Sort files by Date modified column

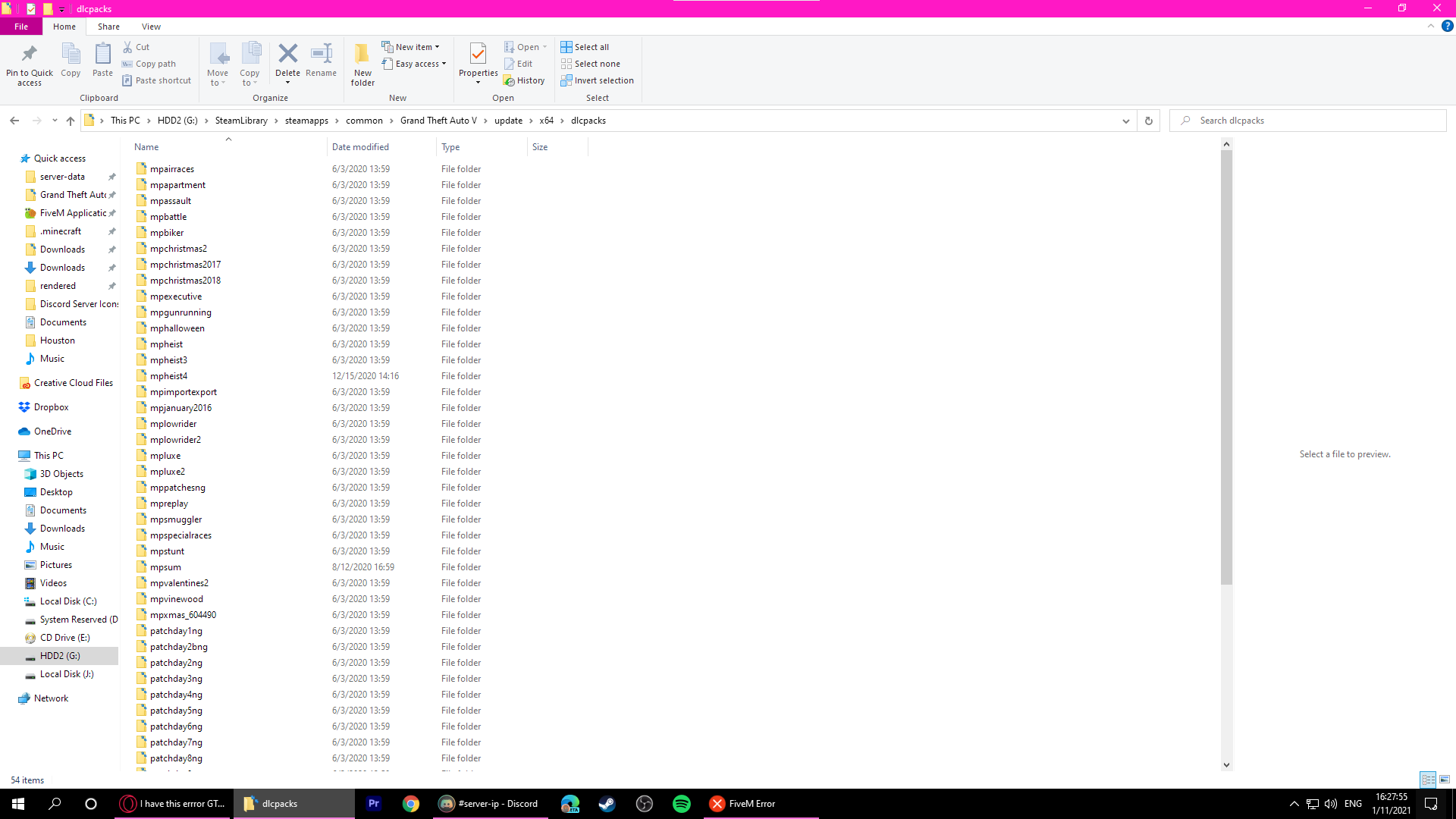click(360, 147)
